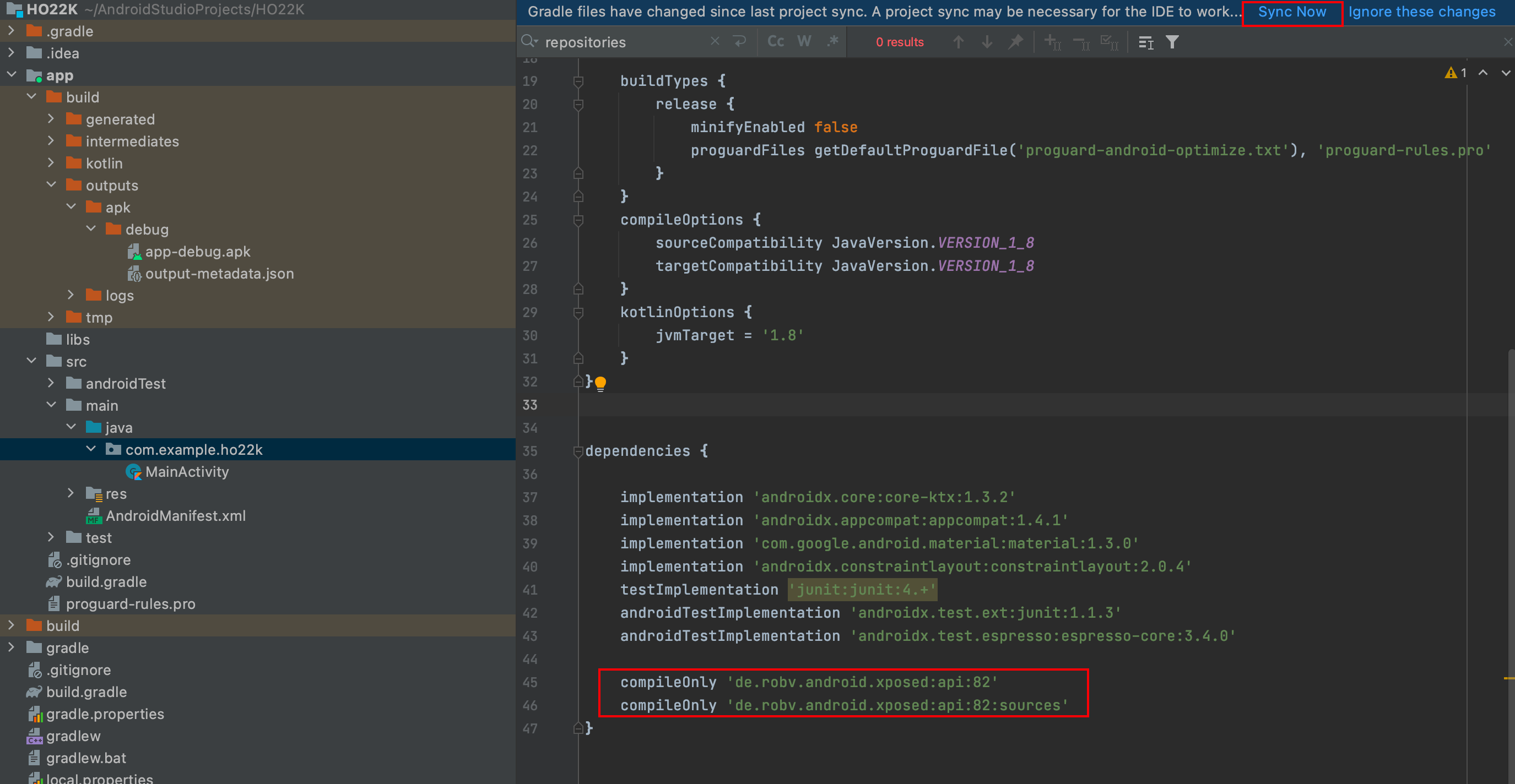Screen dimensions: 1515x784
Task: Collapse the app module node
Action: (x=11, y=75)
